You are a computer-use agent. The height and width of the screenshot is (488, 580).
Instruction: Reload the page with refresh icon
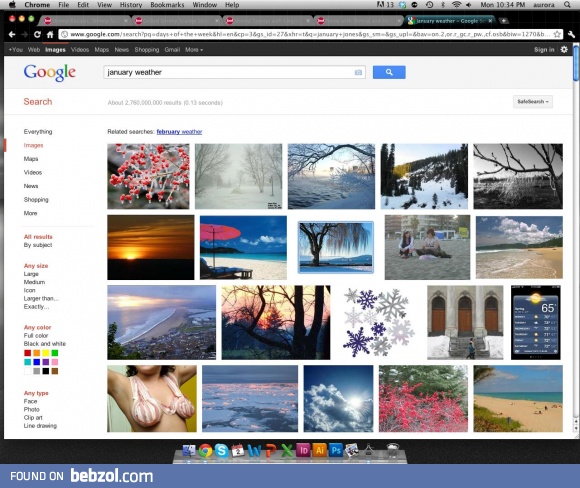[37, 34]
